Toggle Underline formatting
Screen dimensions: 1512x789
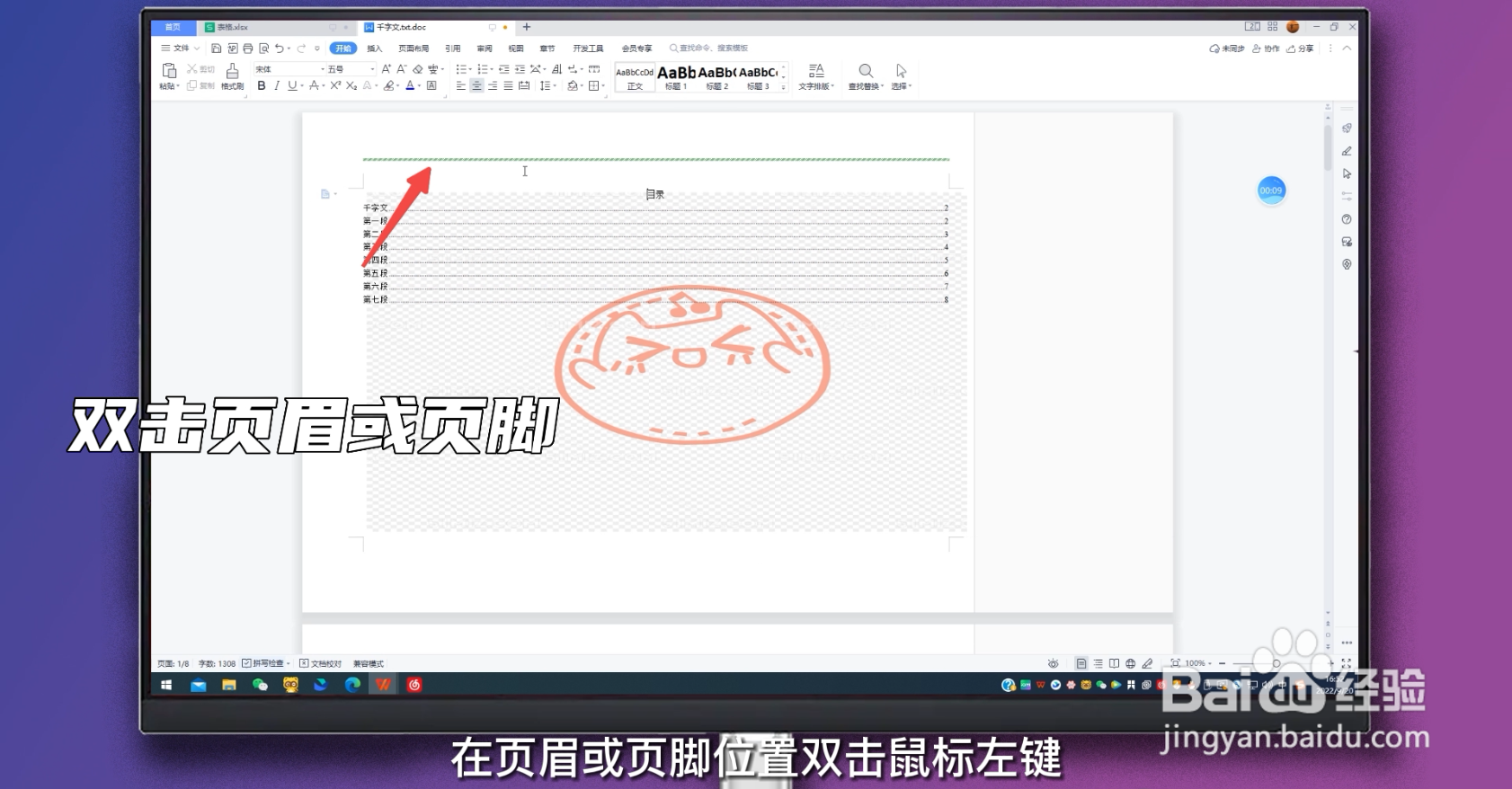[291, 86]
